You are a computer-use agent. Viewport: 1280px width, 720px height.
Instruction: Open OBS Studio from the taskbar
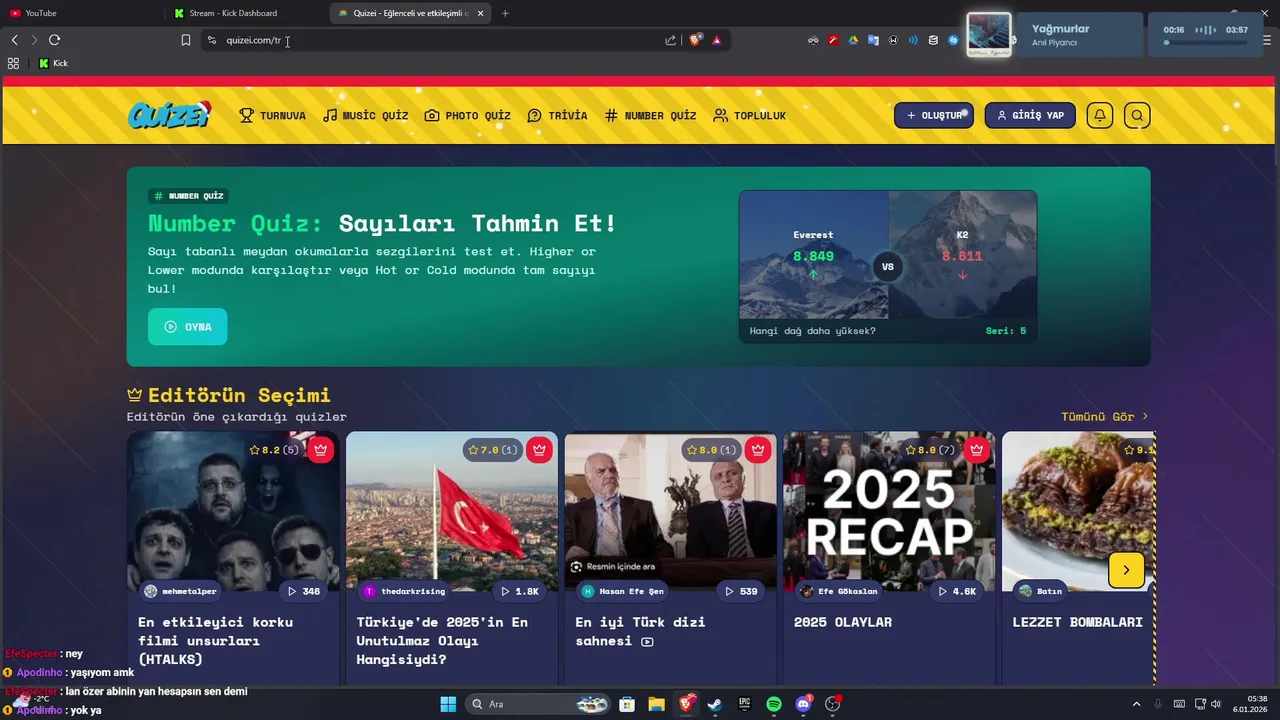(833, 704)
